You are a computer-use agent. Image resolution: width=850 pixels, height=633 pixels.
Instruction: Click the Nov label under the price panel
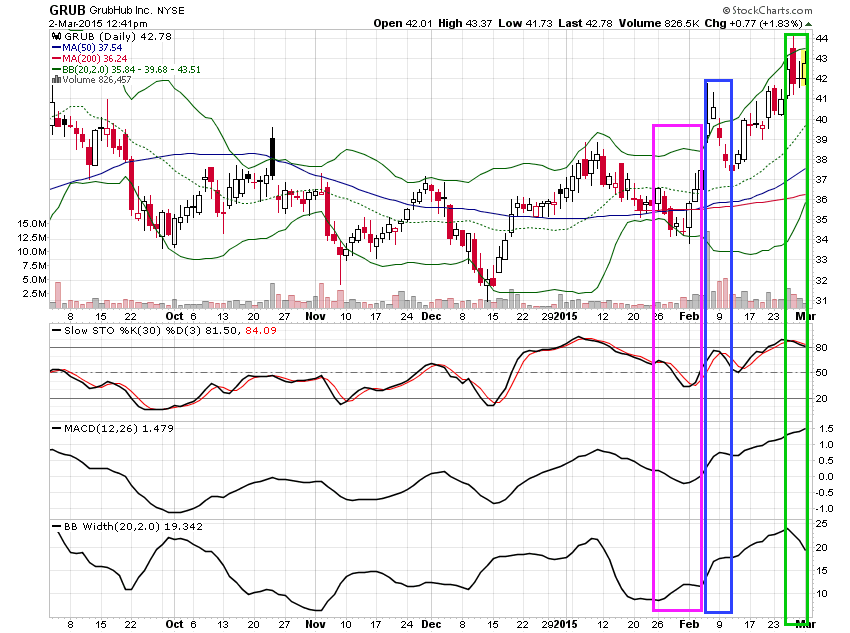pos(315,316)
